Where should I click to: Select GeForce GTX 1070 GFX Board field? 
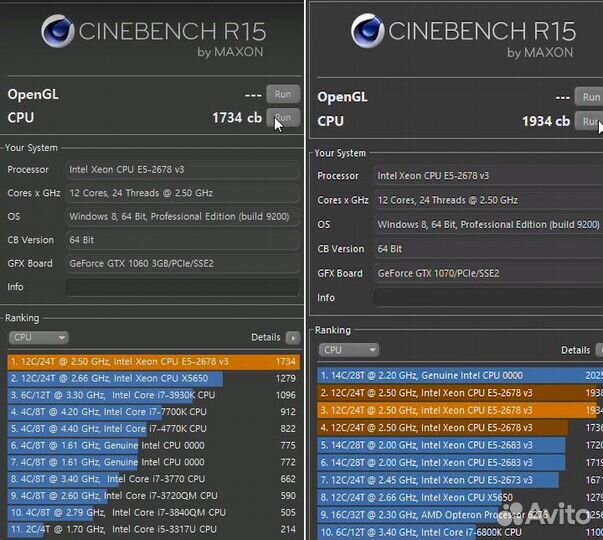tap(488, 273)
